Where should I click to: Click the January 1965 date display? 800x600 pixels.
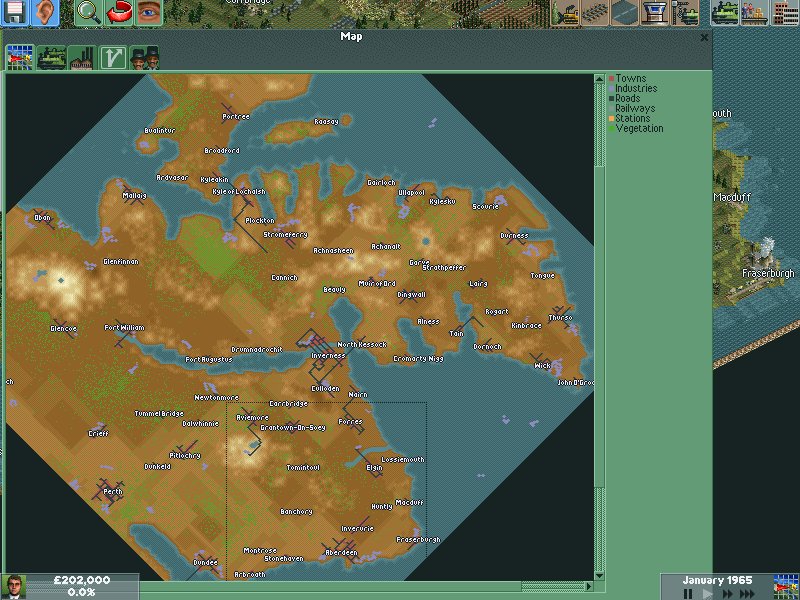[717, 580]
